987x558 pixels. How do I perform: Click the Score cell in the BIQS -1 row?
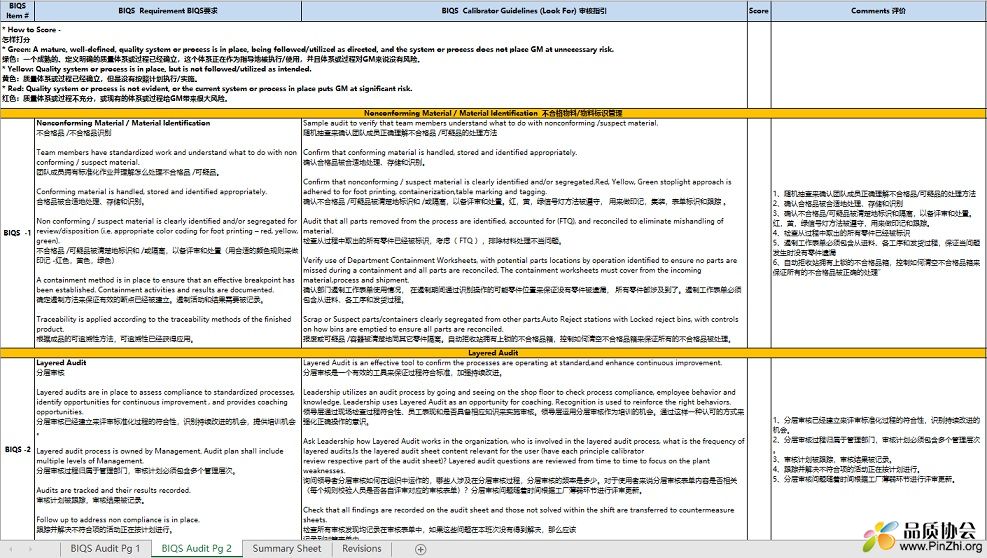(x=759, y=232)
